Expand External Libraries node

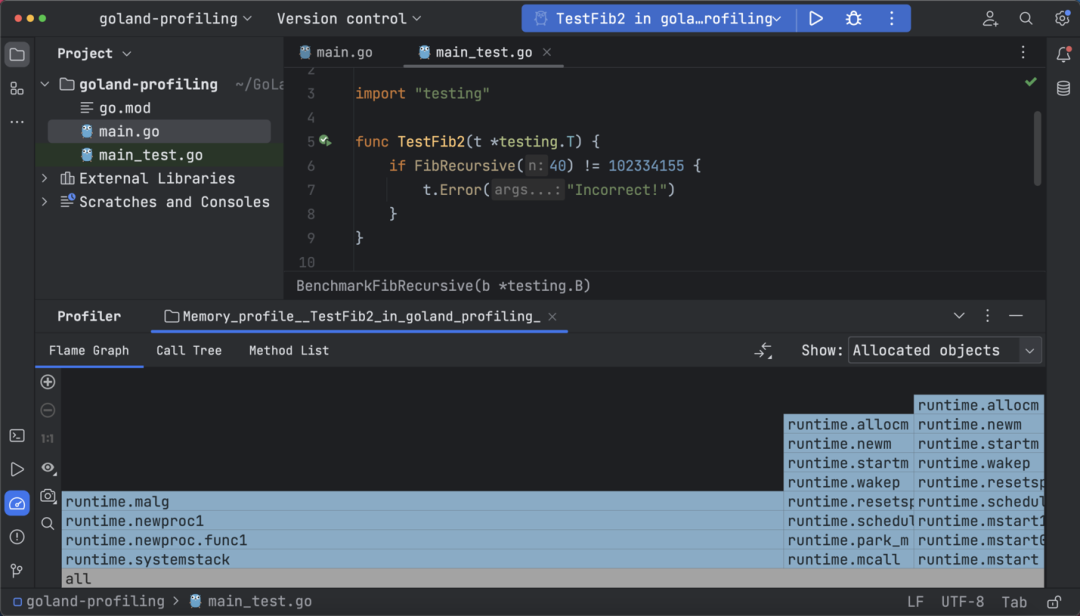(x=45, y=178)
